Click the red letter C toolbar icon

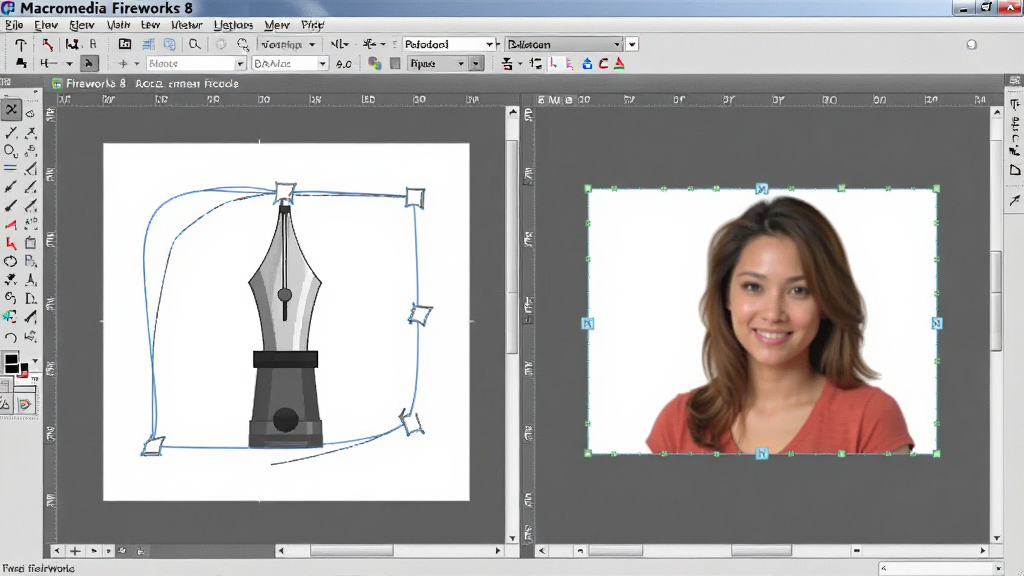click(x=603, y=63)
